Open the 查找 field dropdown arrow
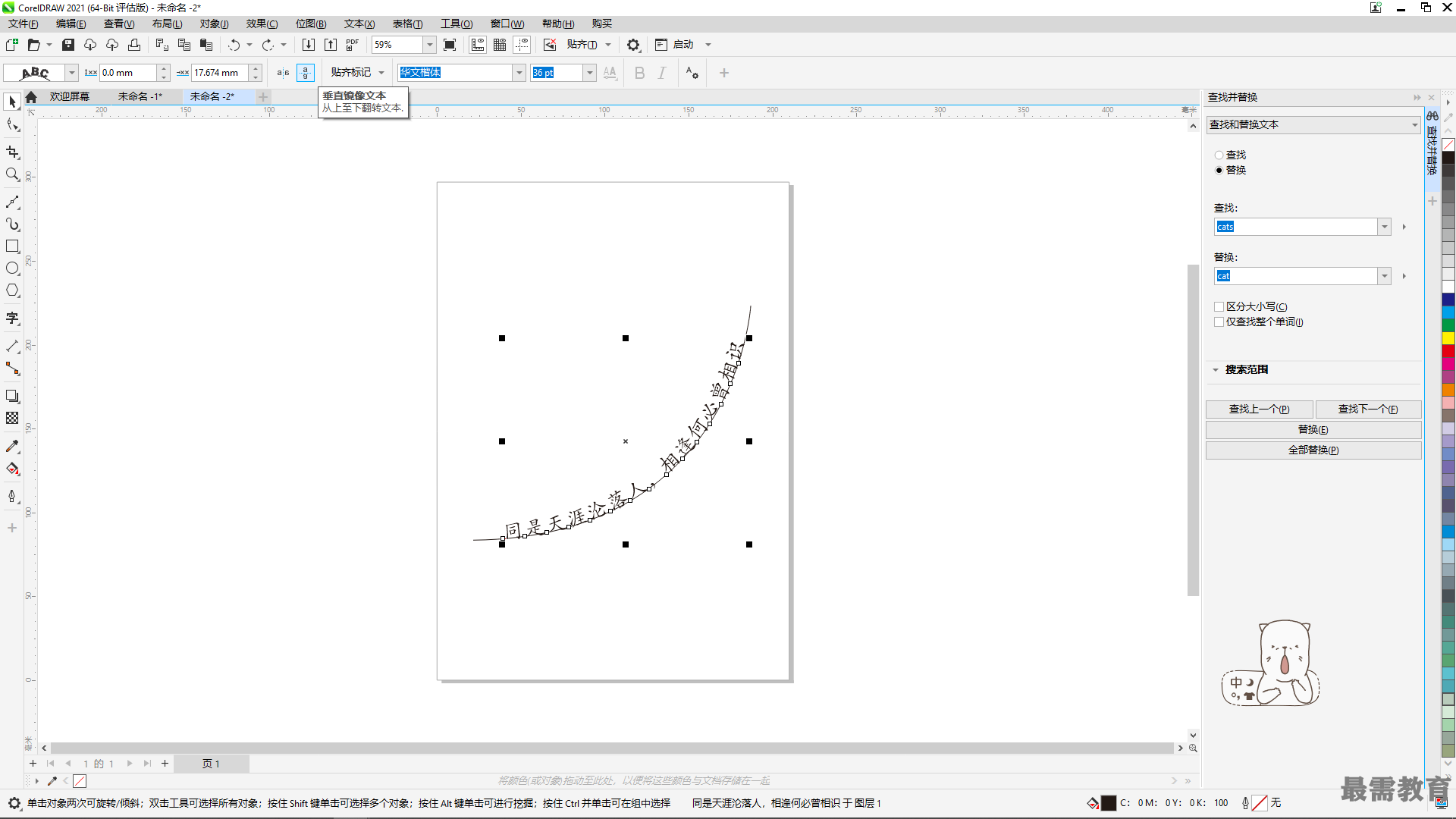 tap(1385, 227)
